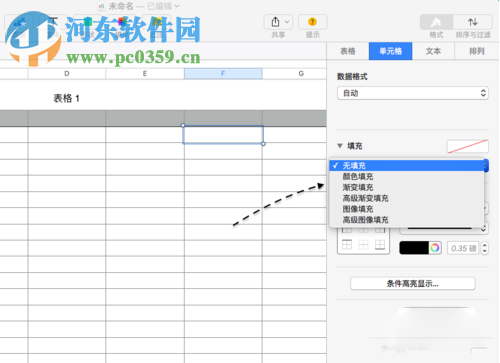Image resolution: width=500 pixels, height=363 pixels.
Task: Select the bottom border icon
Action: point(380,245)
